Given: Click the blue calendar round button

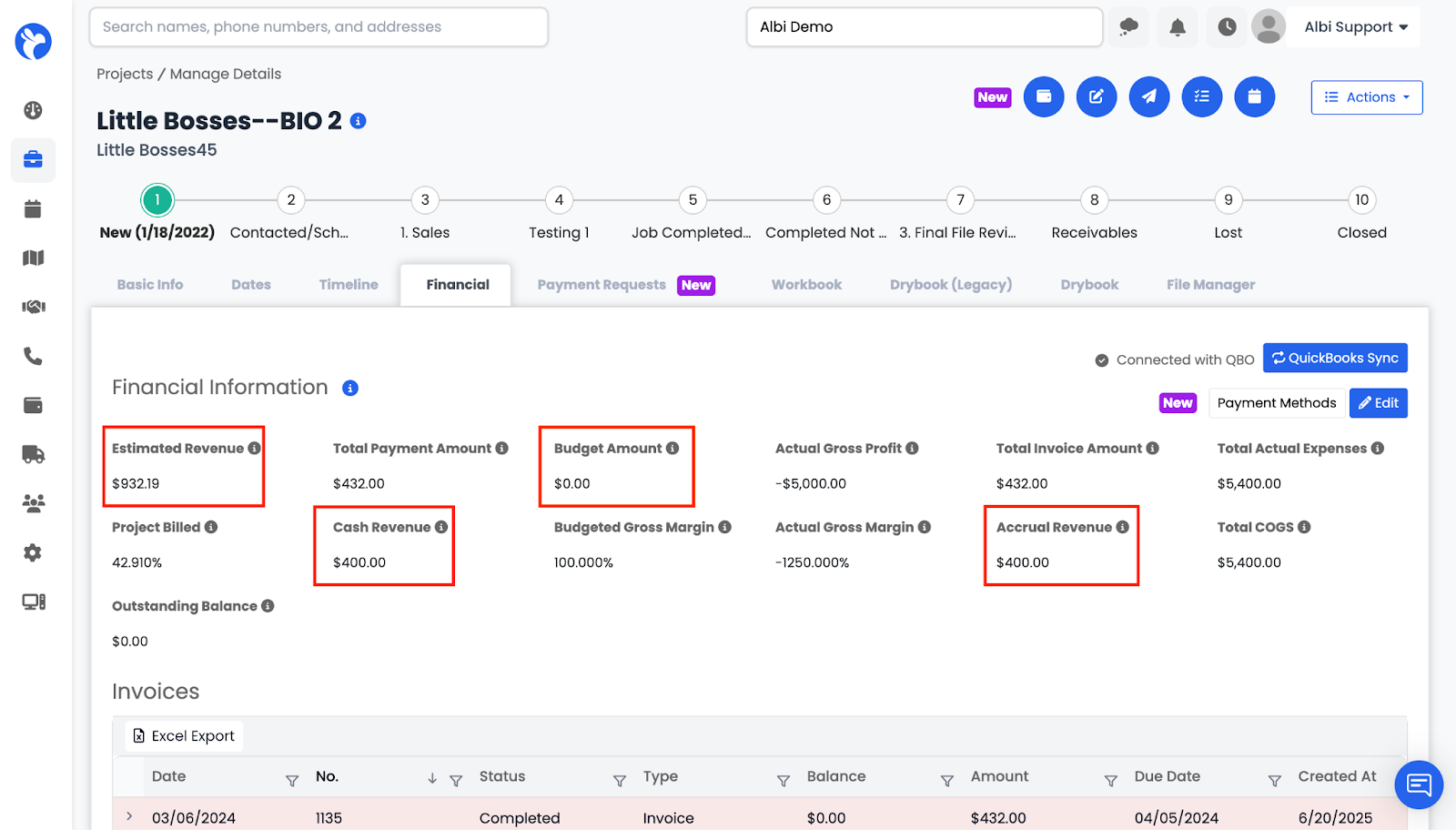Looking at the screenshot, I should pyautogui.click(x=1254, y=96).
